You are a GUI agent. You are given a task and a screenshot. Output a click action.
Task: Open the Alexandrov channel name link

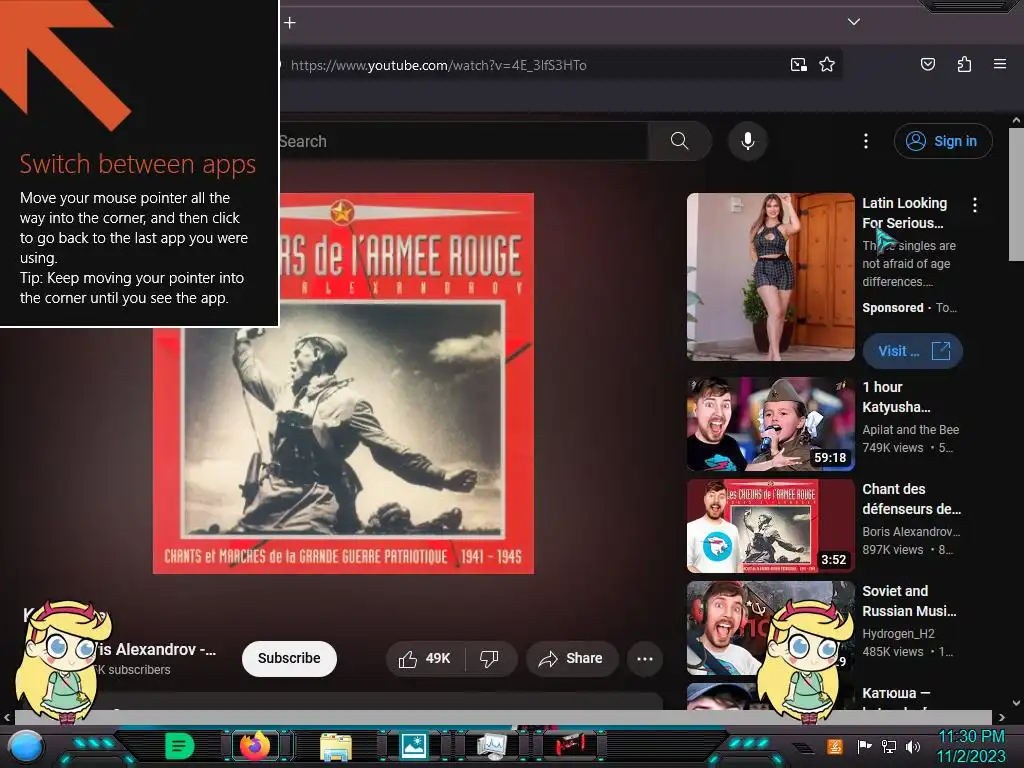pyautogui.click(x=157, y=650)
